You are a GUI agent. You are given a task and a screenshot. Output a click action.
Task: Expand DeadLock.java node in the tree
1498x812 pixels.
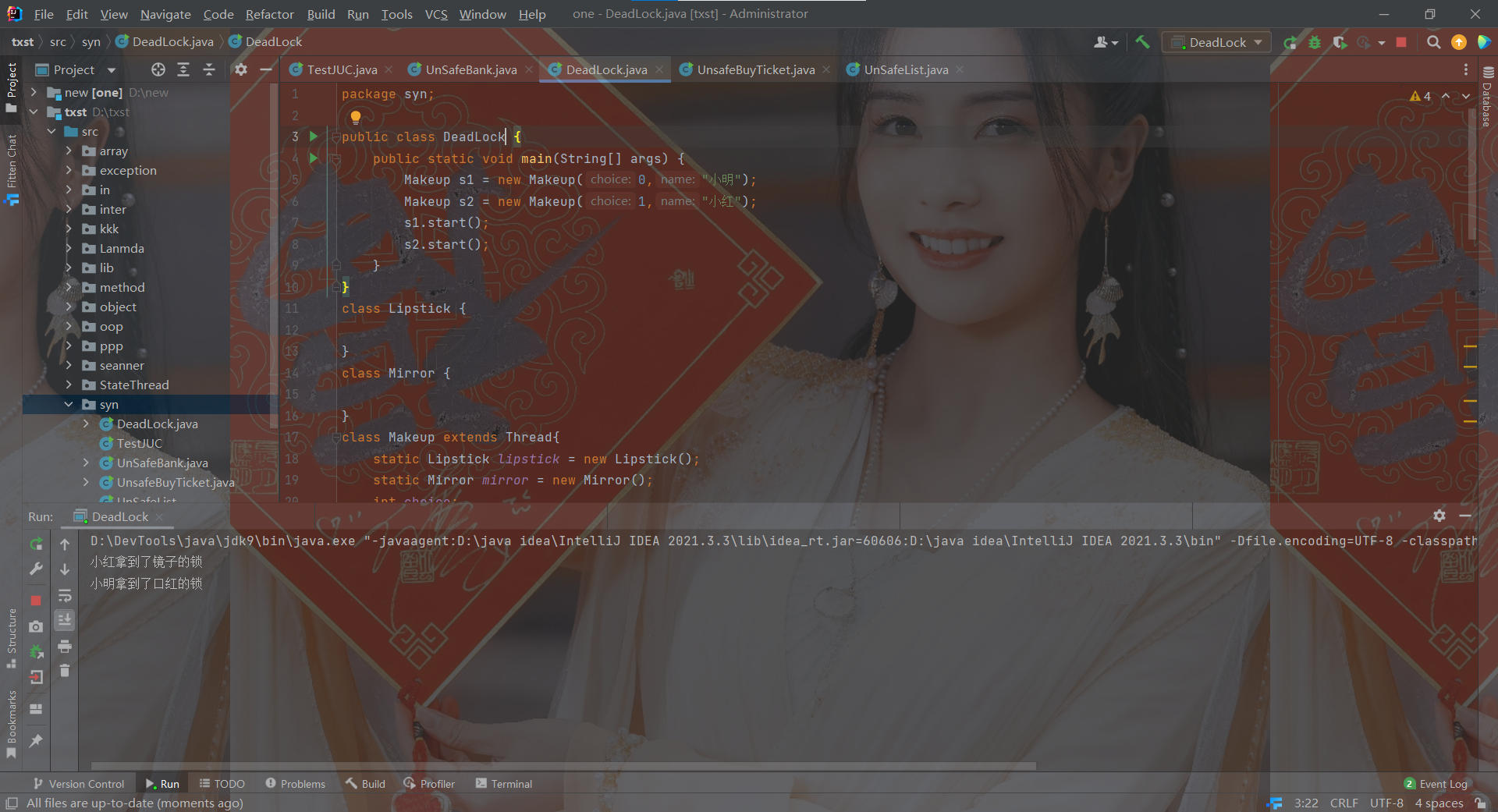[86, 424]
